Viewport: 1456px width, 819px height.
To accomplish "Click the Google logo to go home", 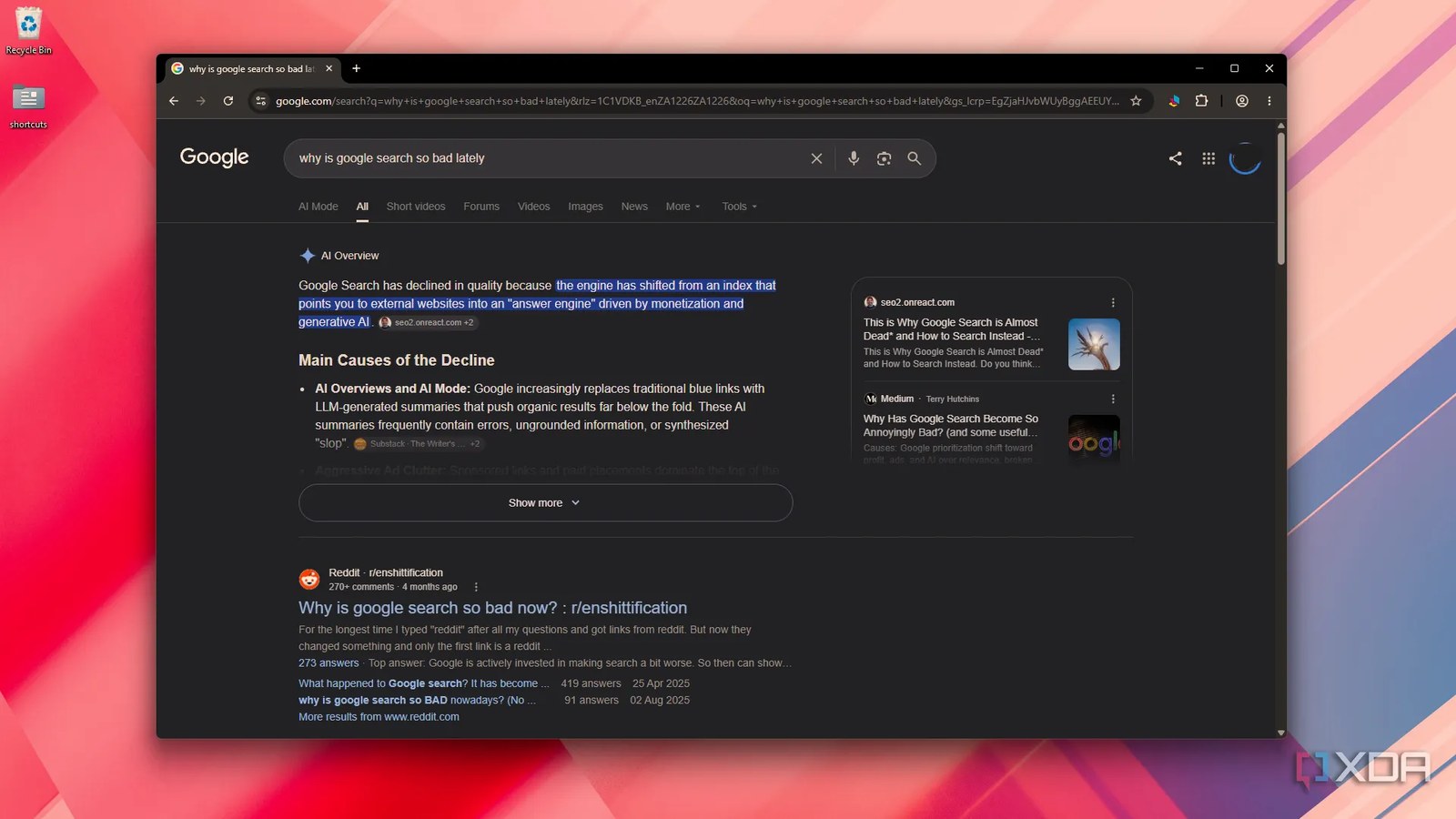I will tap(214, 157).
